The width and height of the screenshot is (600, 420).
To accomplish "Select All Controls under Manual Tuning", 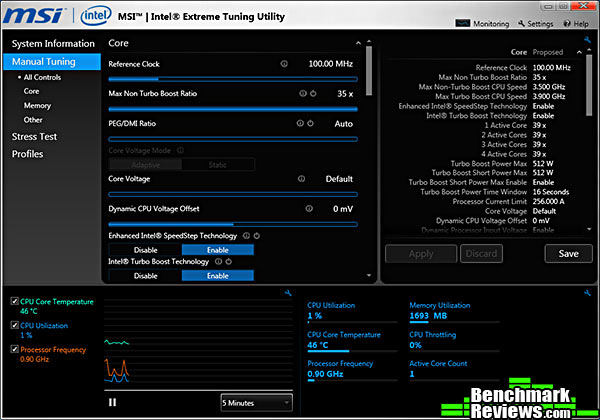I will (42, 77).
